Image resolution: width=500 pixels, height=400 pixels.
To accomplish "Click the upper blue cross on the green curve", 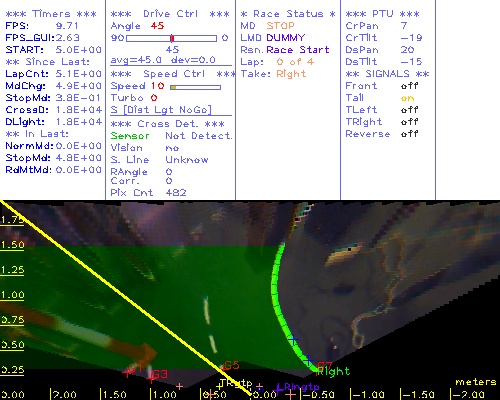I will pyautogui.click(x=293, y=340).
